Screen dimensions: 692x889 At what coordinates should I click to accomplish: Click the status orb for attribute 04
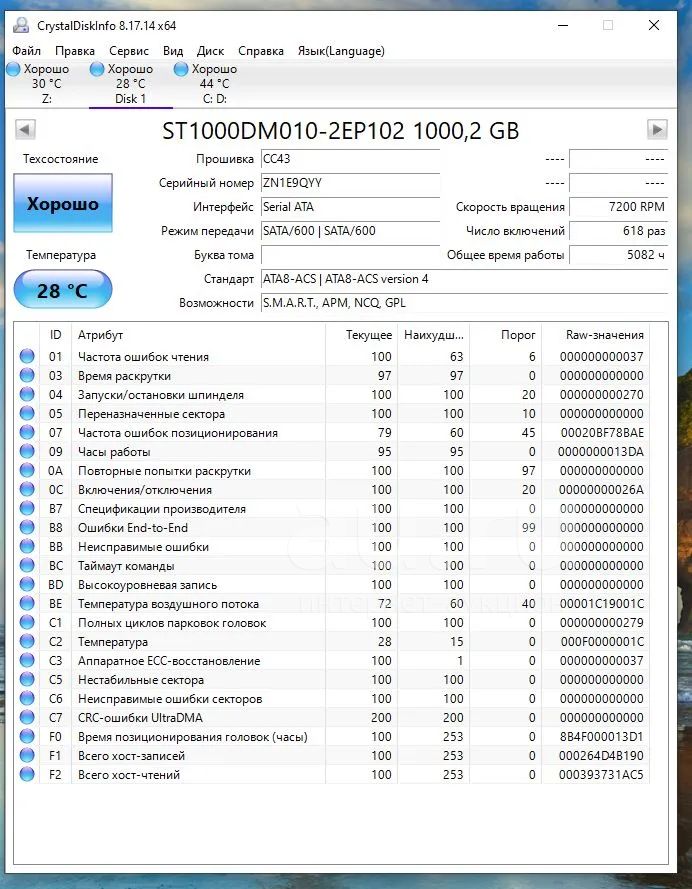(27, 394)
